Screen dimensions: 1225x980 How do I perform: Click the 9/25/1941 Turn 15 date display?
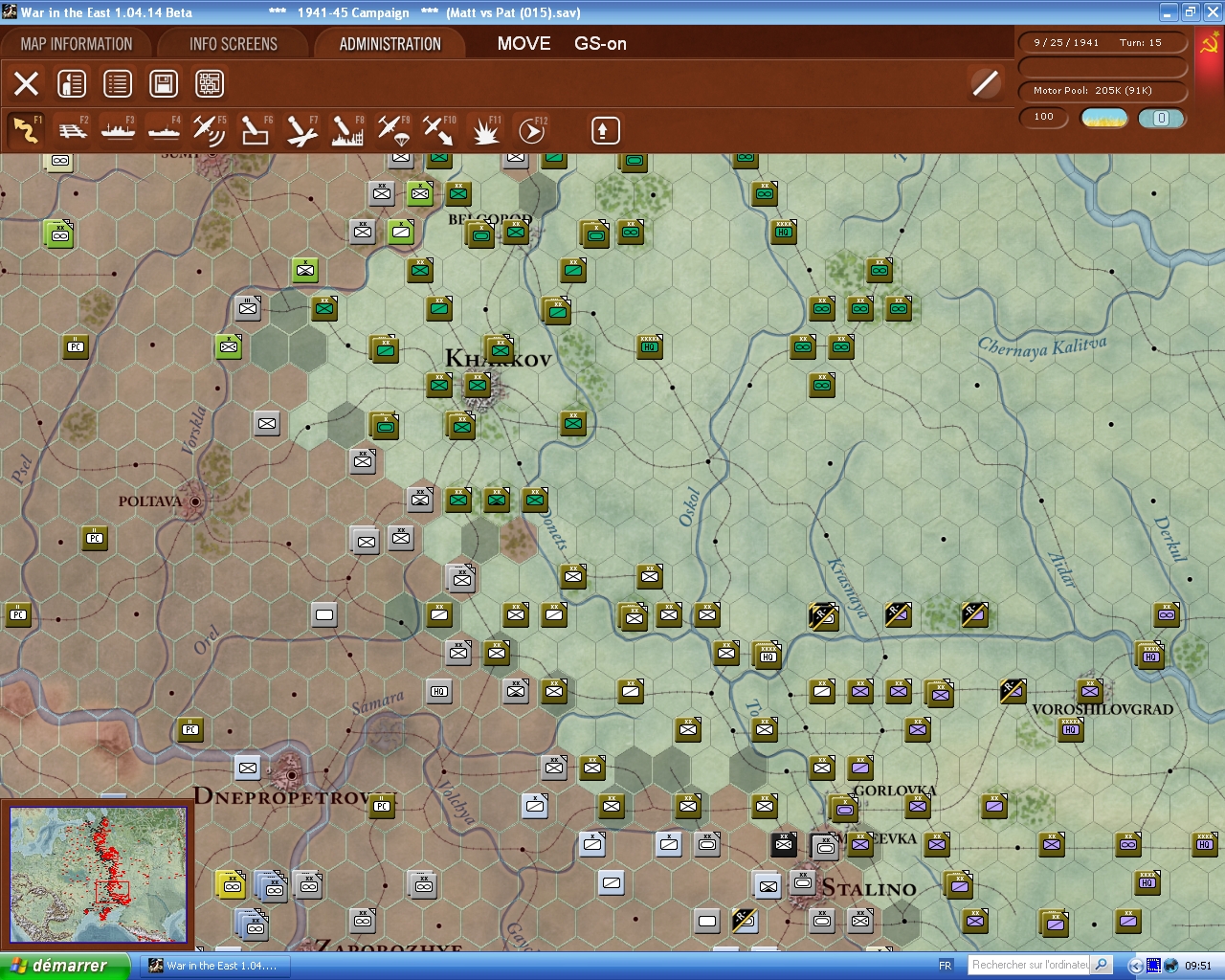1102,43
